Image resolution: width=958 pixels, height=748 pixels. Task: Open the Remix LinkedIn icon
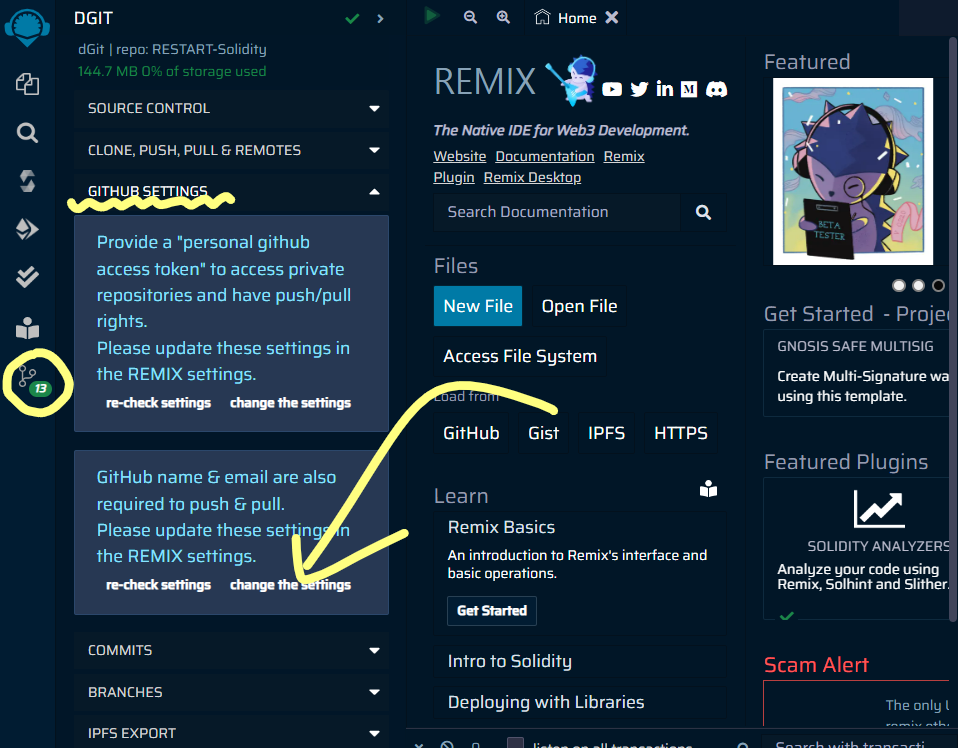pyautogui.click(x=665, y=89)
